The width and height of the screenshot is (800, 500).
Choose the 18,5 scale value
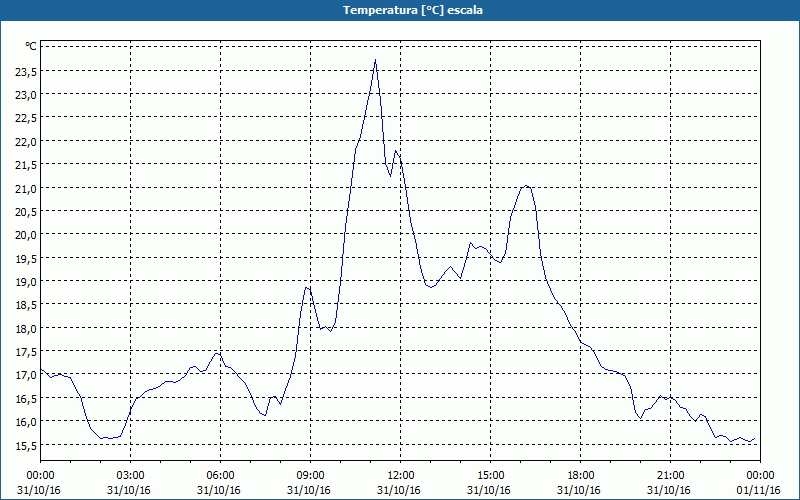[x=26, y=305]
